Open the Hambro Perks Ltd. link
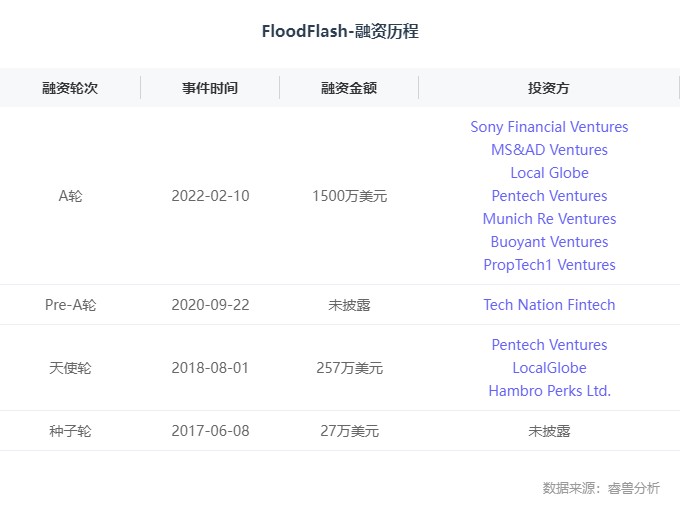Screen dimensions: 680x524 [x=549, y=391]
